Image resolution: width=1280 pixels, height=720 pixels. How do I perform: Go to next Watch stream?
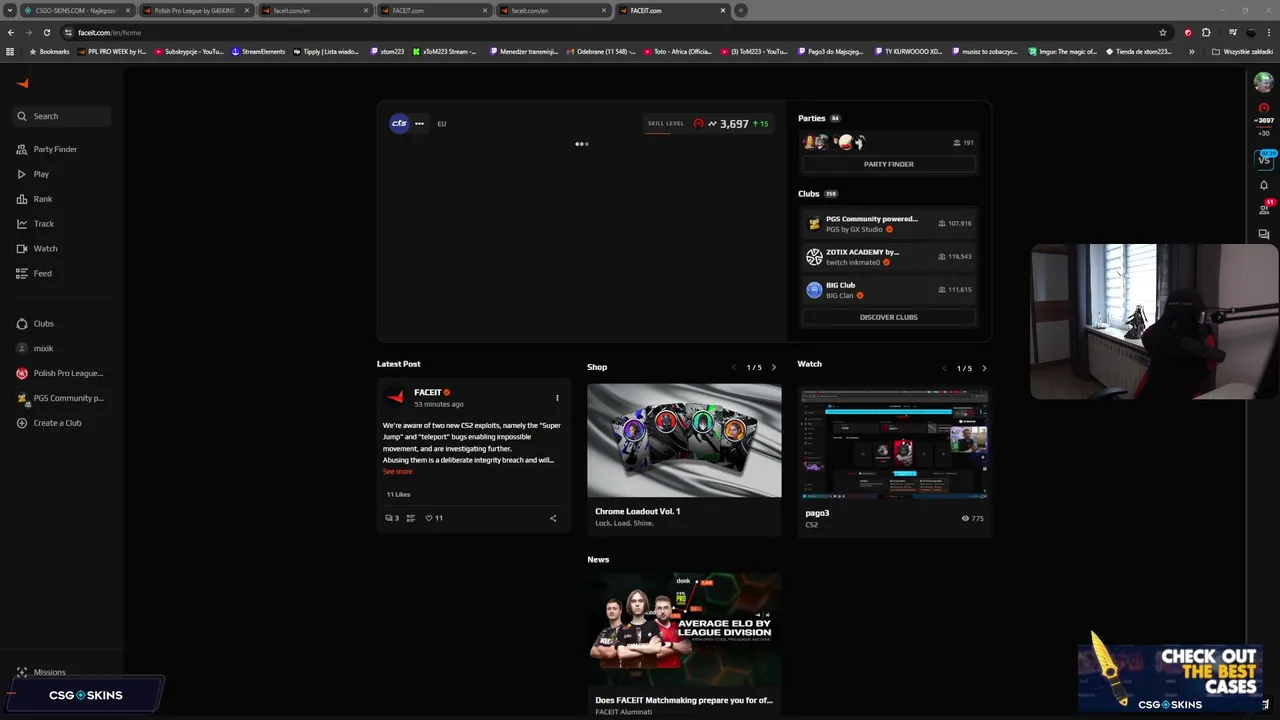tap(984, 368)
